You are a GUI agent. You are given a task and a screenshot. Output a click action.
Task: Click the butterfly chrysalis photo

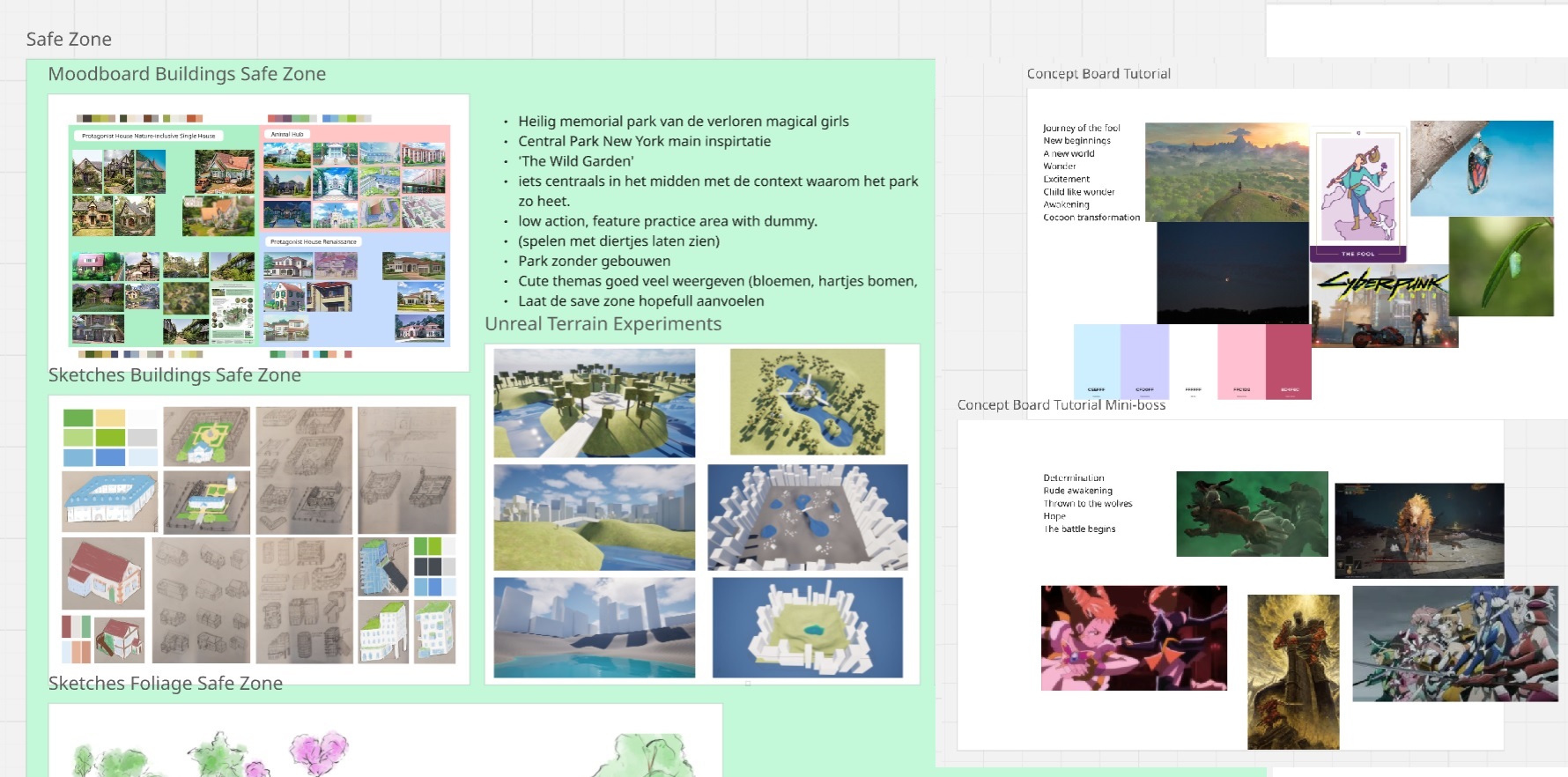coord(1481,168)
